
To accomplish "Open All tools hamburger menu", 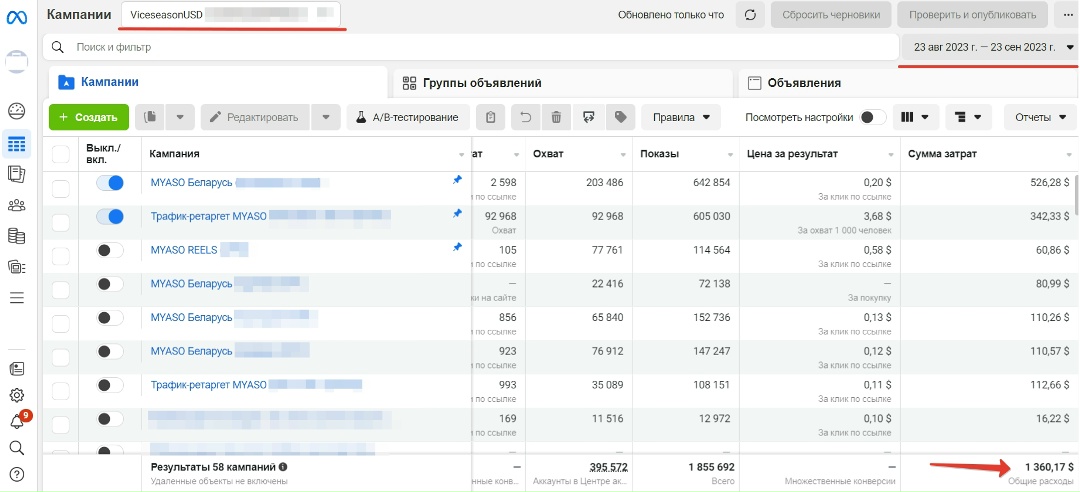I will (17, 298).
